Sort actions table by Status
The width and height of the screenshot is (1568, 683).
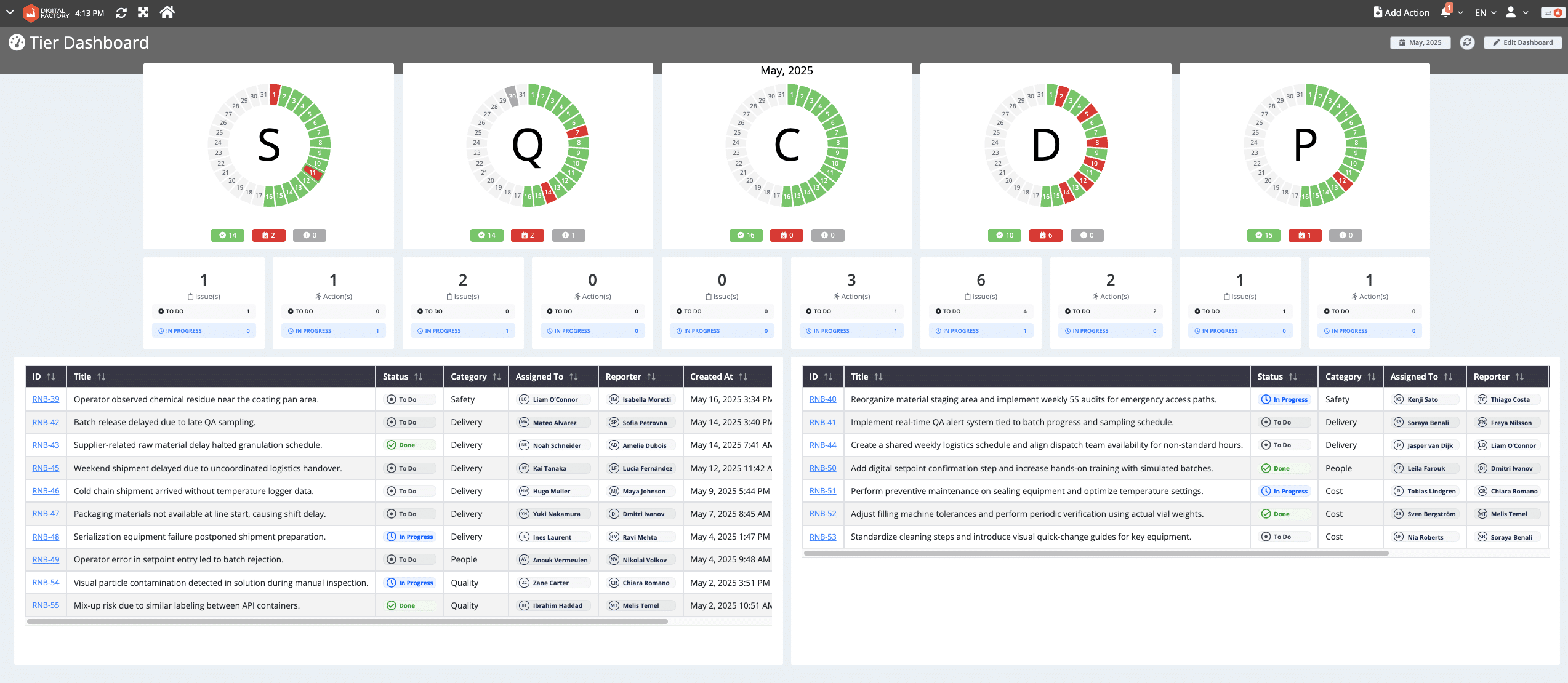point(1293,377)
